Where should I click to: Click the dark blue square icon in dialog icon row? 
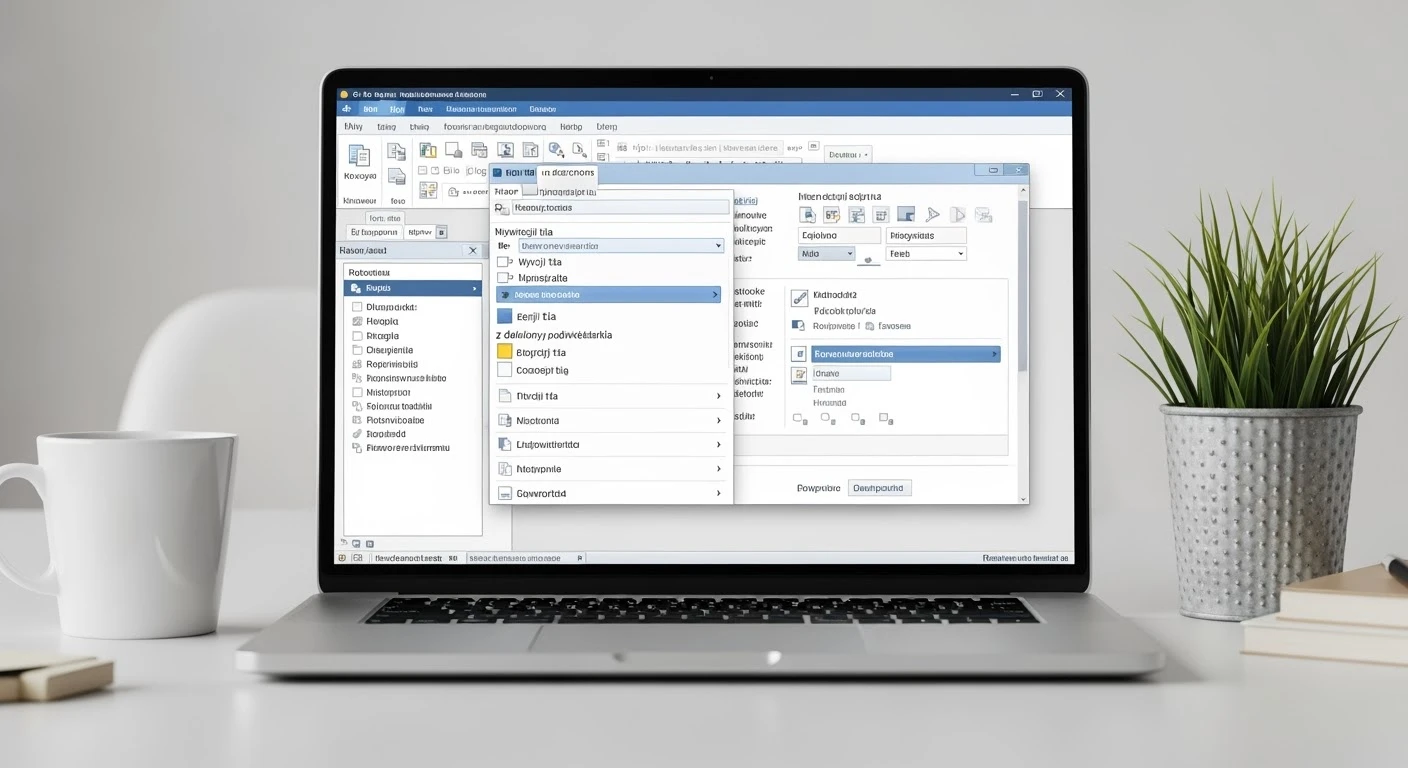coord(906,214)
